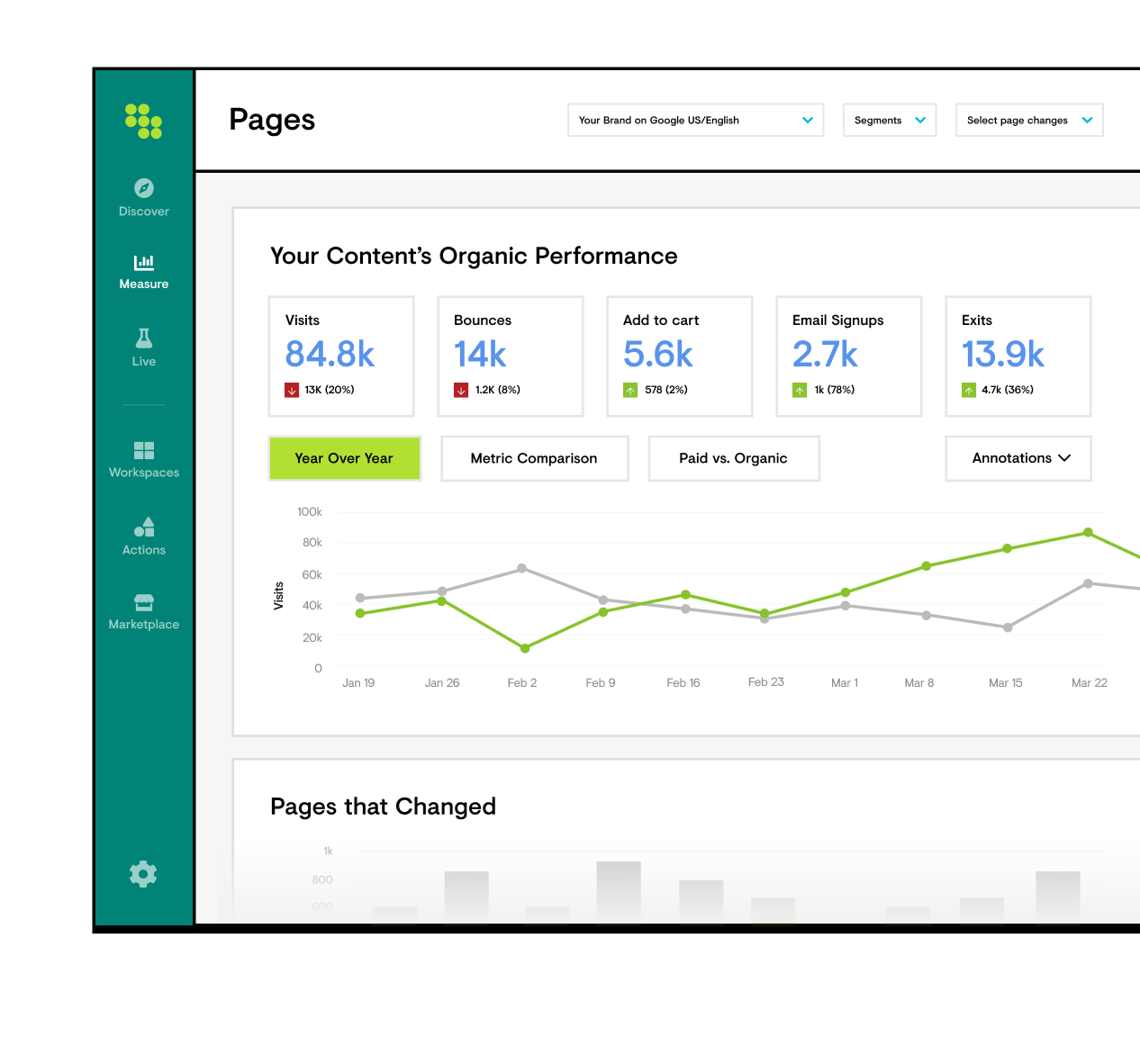1140x1064 pixels.
Task: Switch to Paid vs. Organic tab
Action: (x=734, y=458)
